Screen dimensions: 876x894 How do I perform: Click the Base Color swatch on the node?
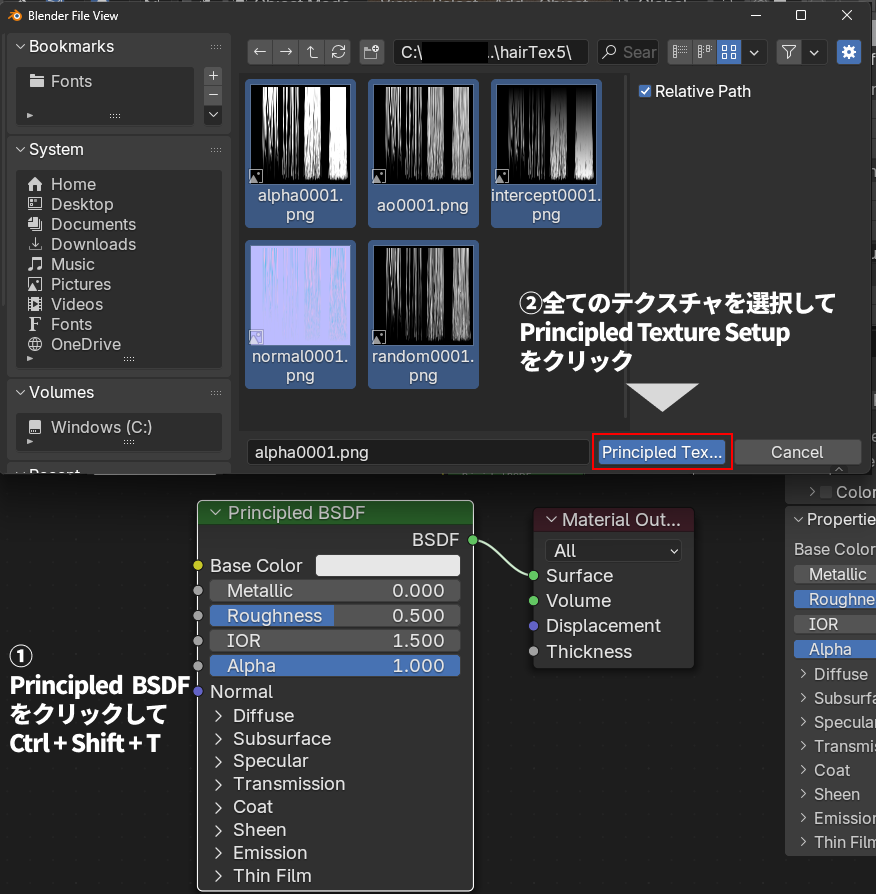(388, 566)
